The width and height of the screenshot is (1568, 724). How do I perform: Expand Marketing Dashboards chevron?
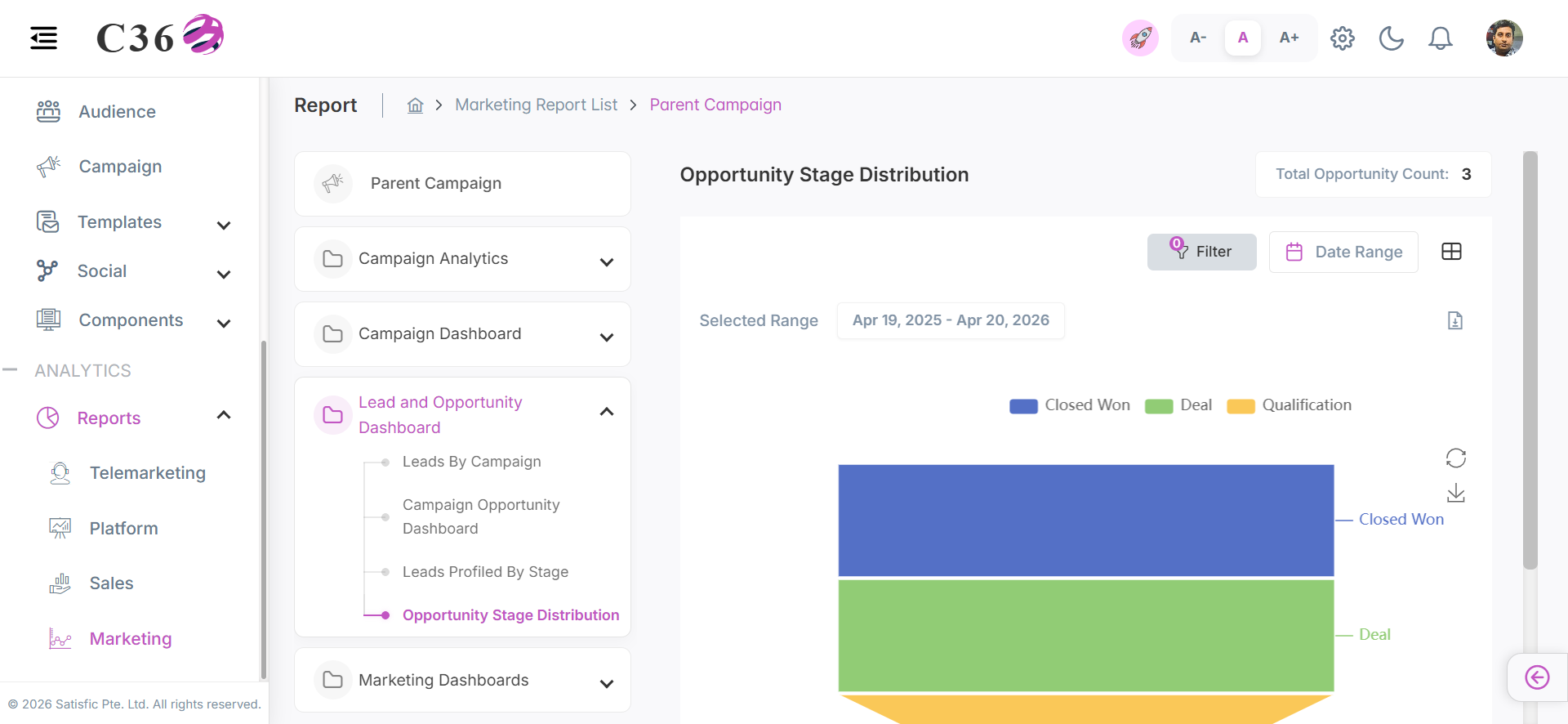point(607,683)
